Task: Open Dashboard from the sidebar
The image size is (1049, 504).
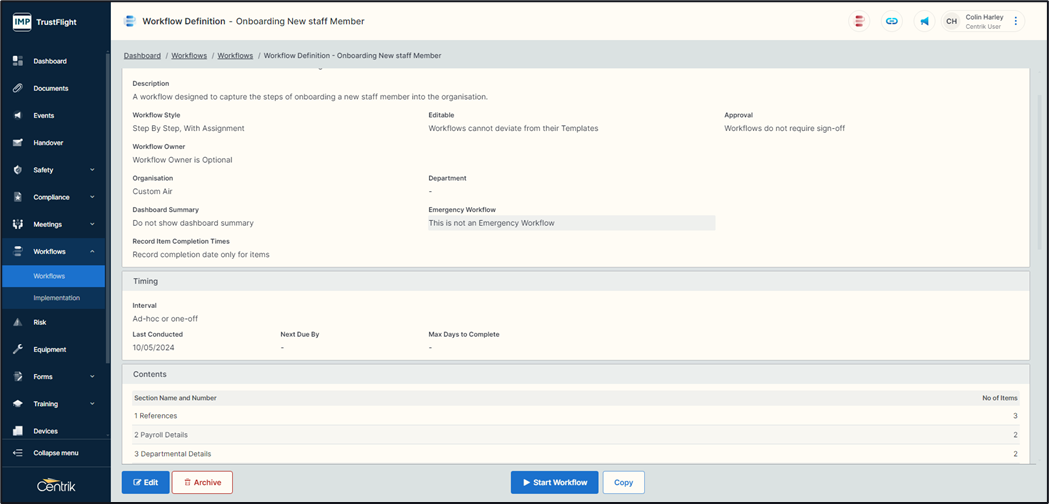Action: [x=50, y=61]
